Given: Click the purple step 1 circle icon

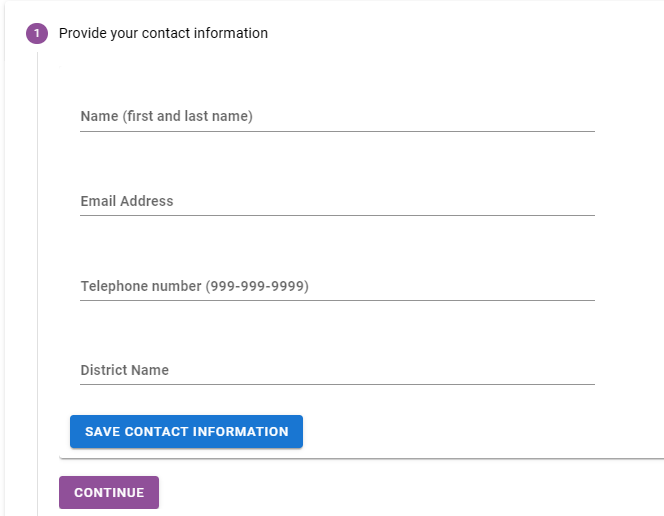Looking at the screenshot, I should pyautogui.click(x=37, y=33).
